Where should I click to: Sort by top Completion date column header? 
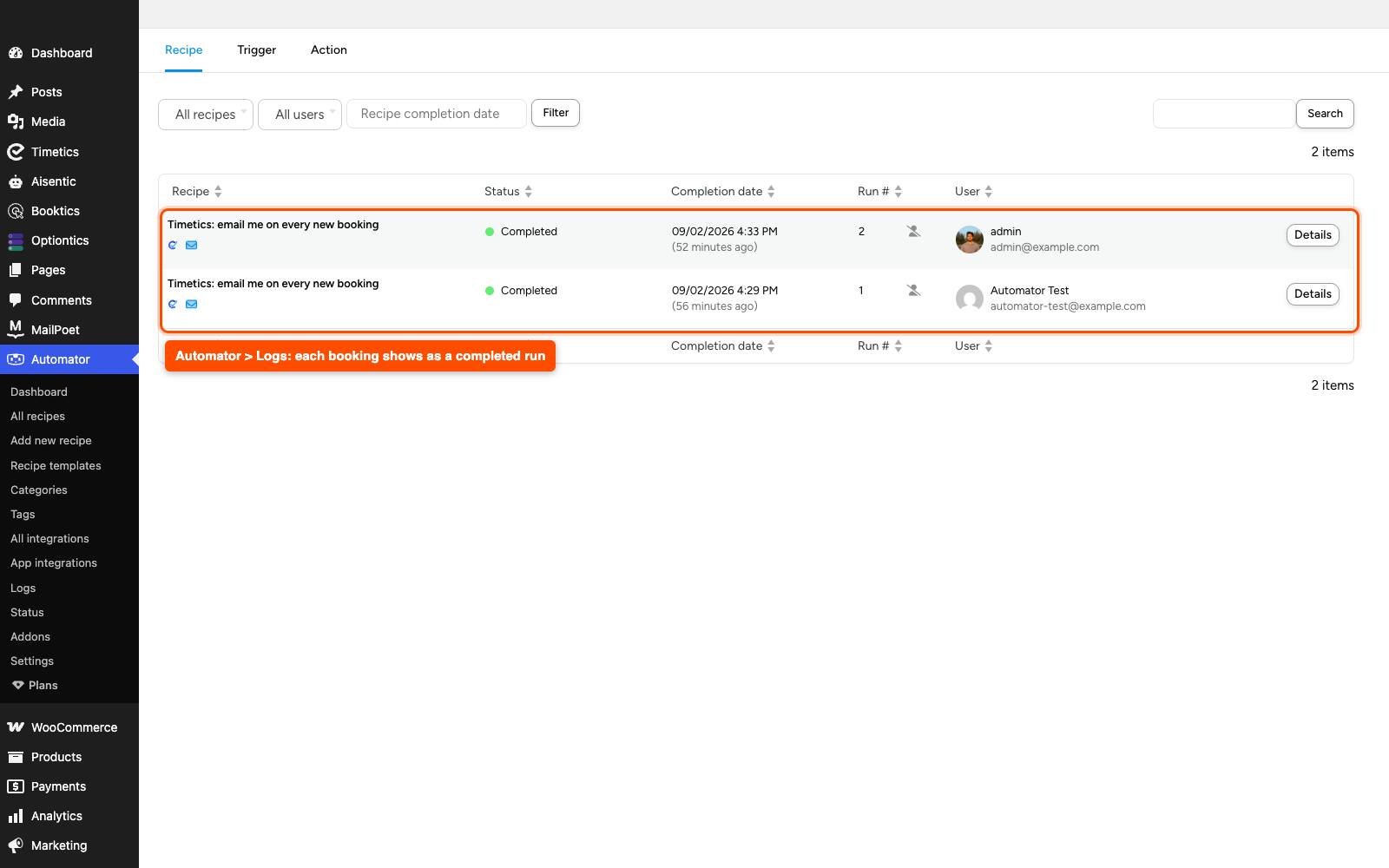[723, 192]
